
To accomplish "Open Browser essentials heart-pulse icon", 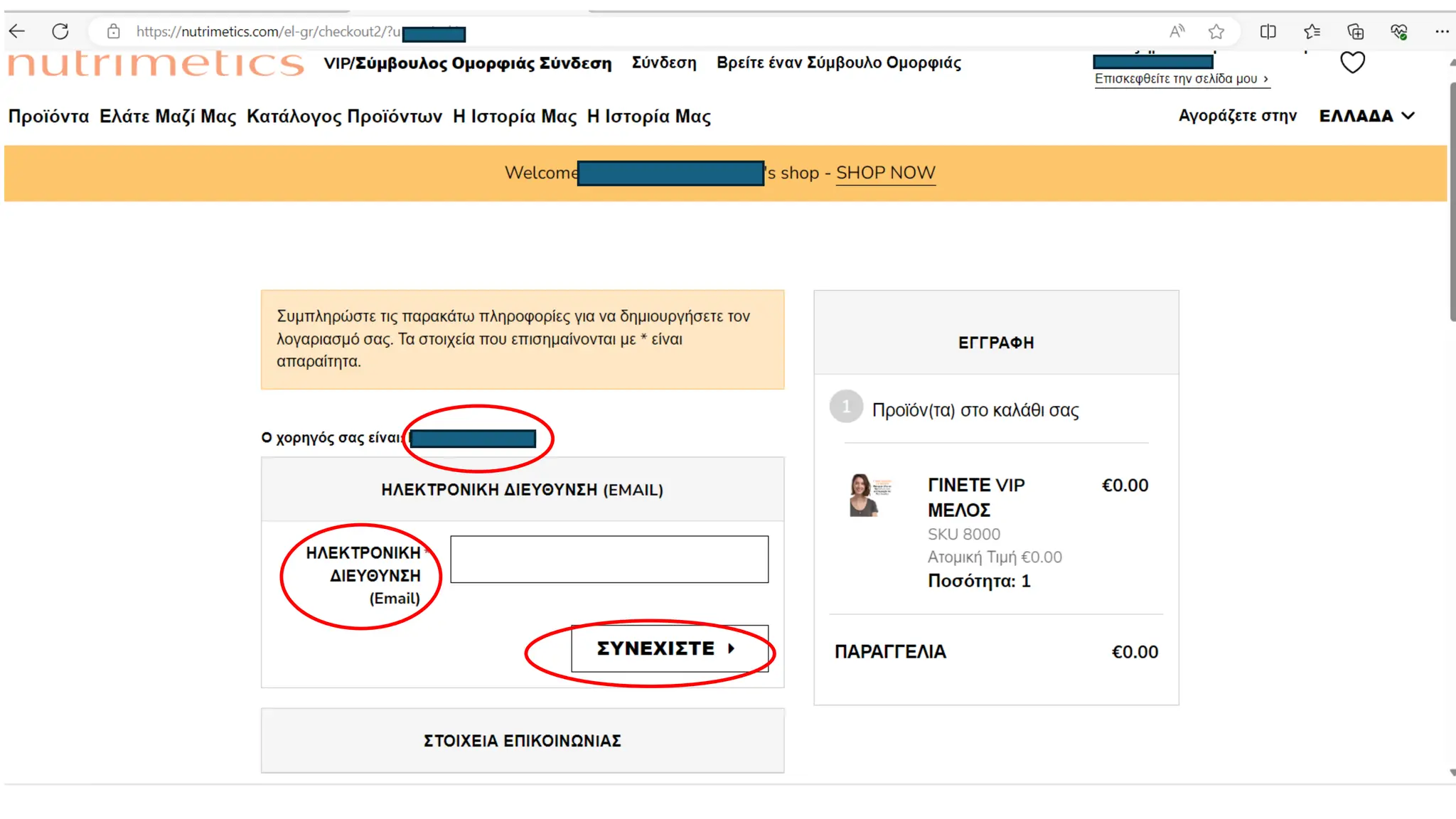I will pos(1399,31).
